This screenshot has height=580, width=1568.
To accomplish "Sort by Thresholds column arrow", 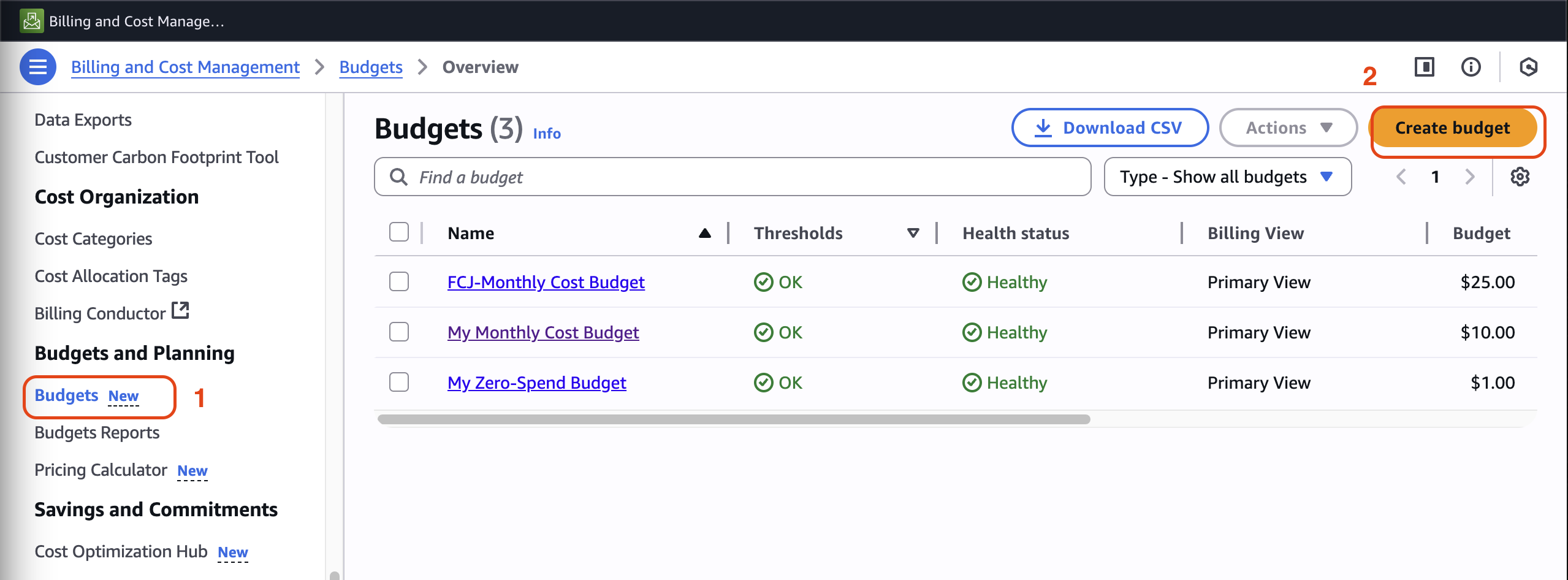I will click(913, 233).
